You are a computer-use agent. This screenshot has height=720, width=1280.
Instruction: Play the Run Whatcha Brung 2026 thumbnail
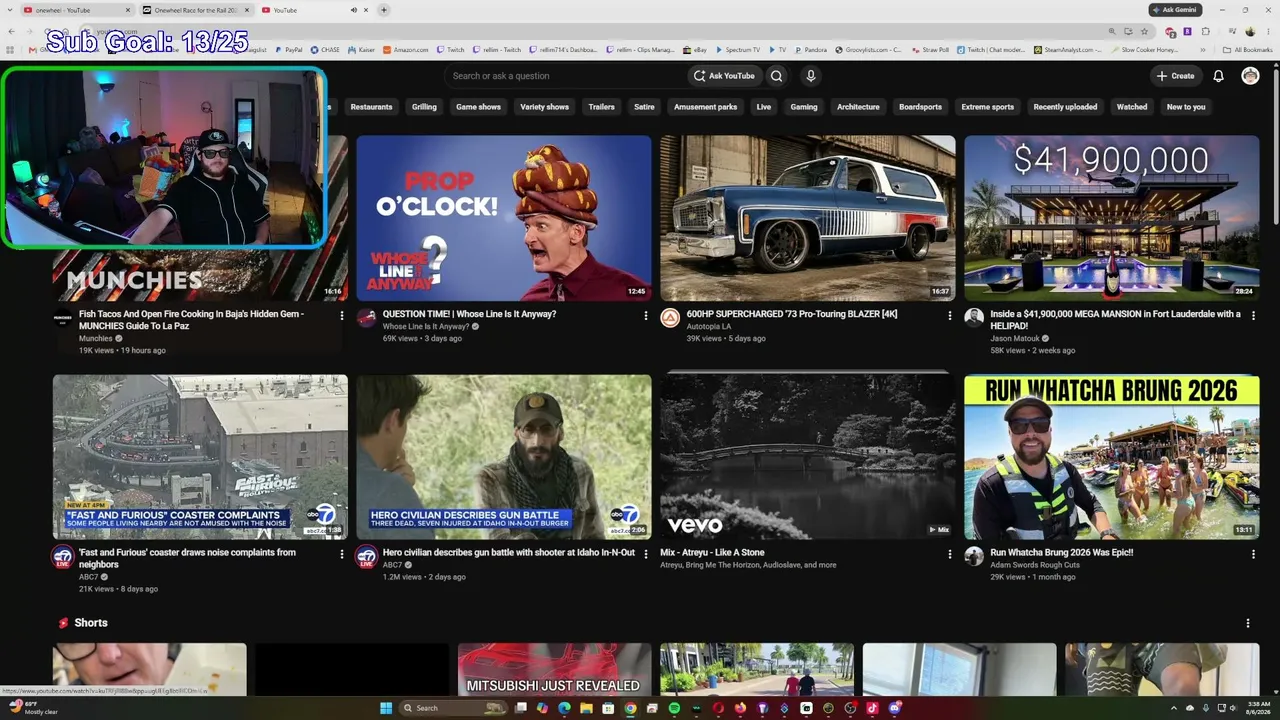1111,457
